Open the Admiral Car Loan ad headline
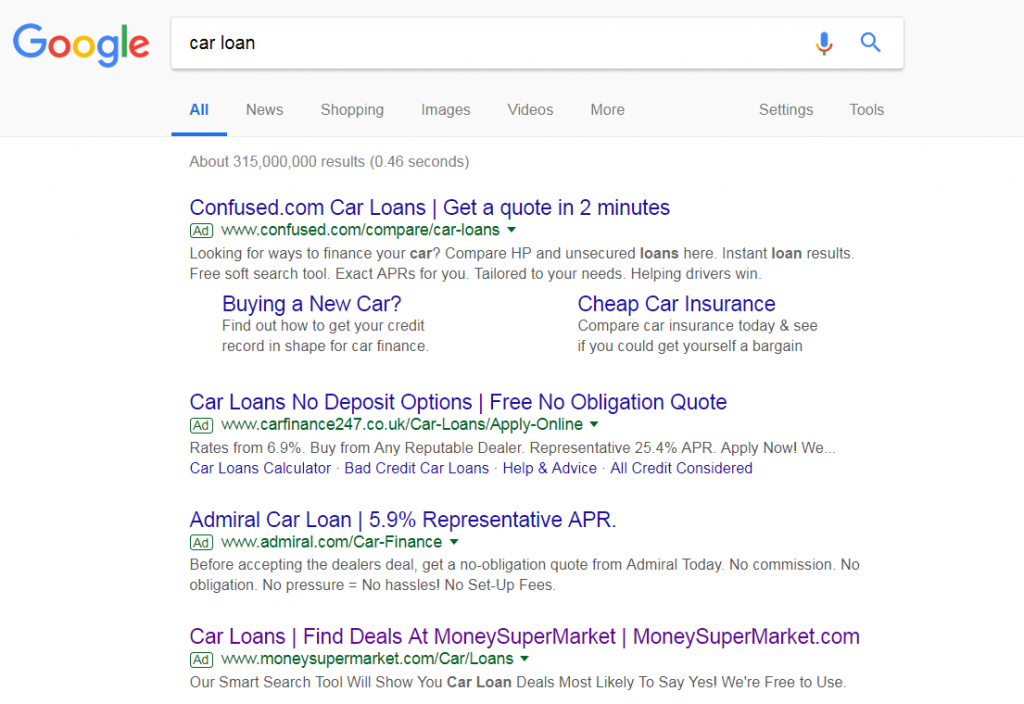The height and width of the screenshot is (704, 1024). click(403, 519)
